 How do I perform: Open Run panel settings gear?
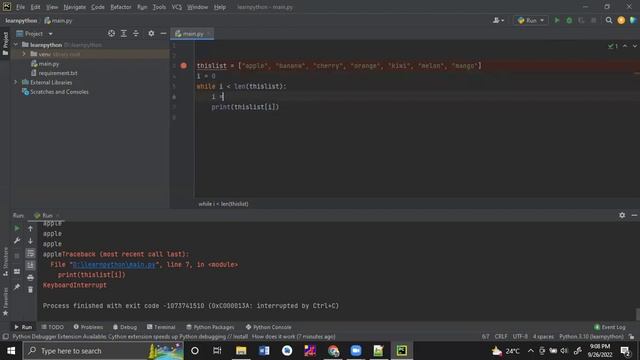point(622,215)
